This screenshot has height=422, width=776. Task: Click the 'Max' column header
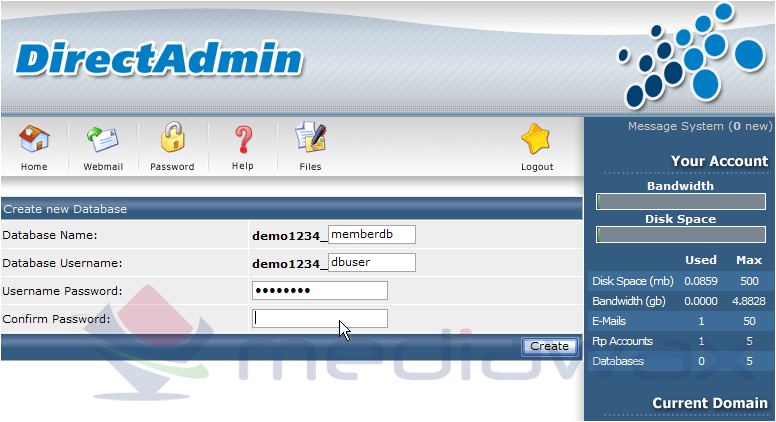749,260
